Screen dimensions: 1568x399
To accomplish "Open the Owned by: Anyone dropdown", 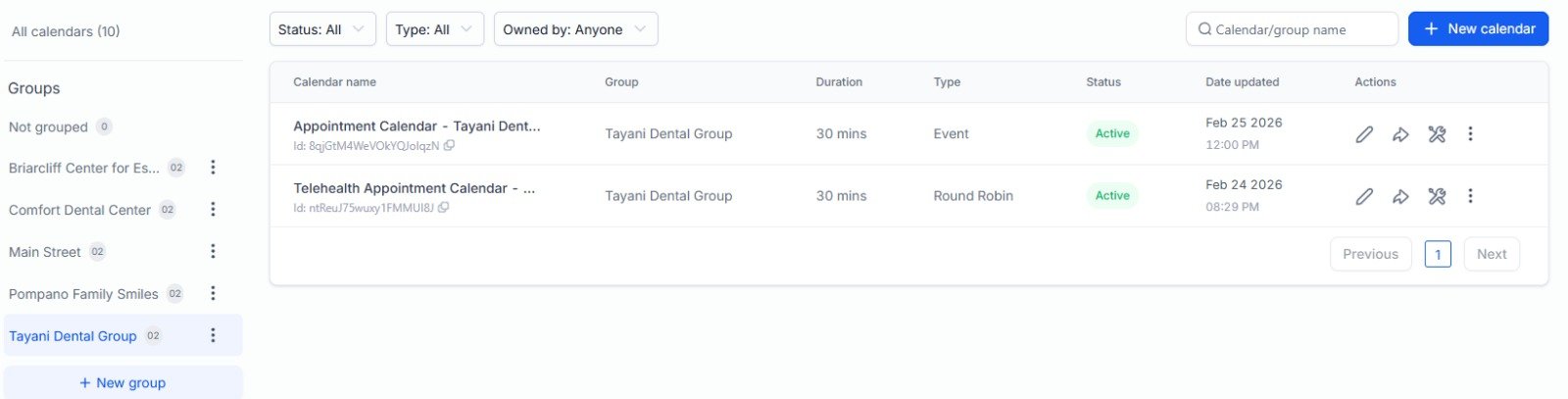I will (x=575, y=29).
